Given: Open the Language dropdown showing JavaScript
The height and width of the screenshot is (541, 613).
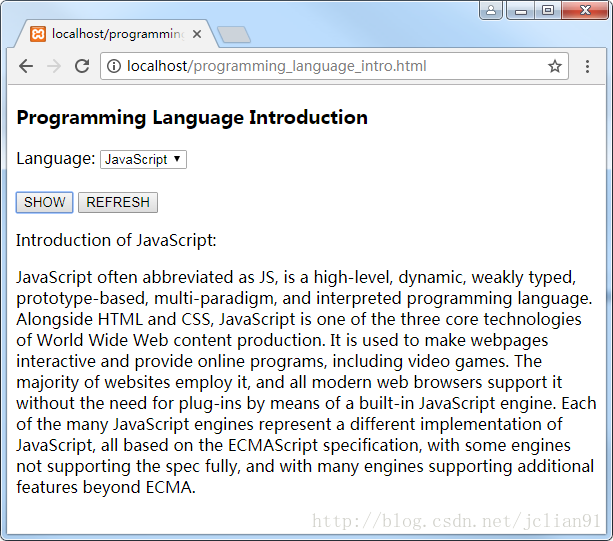Looking at the screenshot, I should (143, 159).
